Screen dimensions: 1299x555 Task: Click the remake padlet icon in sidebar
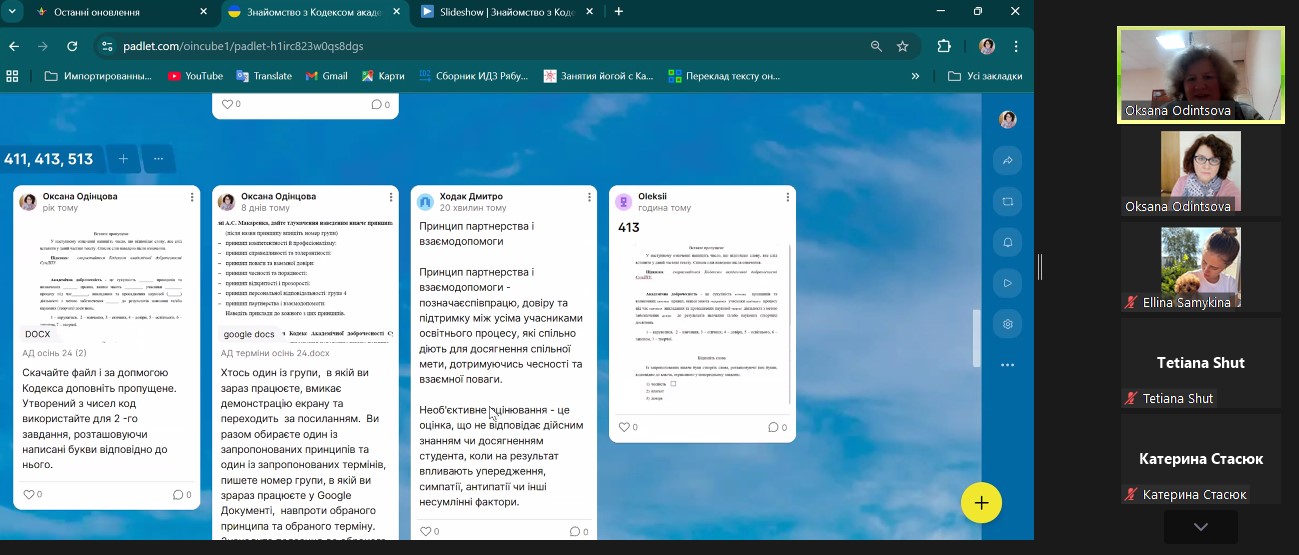click(x=1007, y=202)
